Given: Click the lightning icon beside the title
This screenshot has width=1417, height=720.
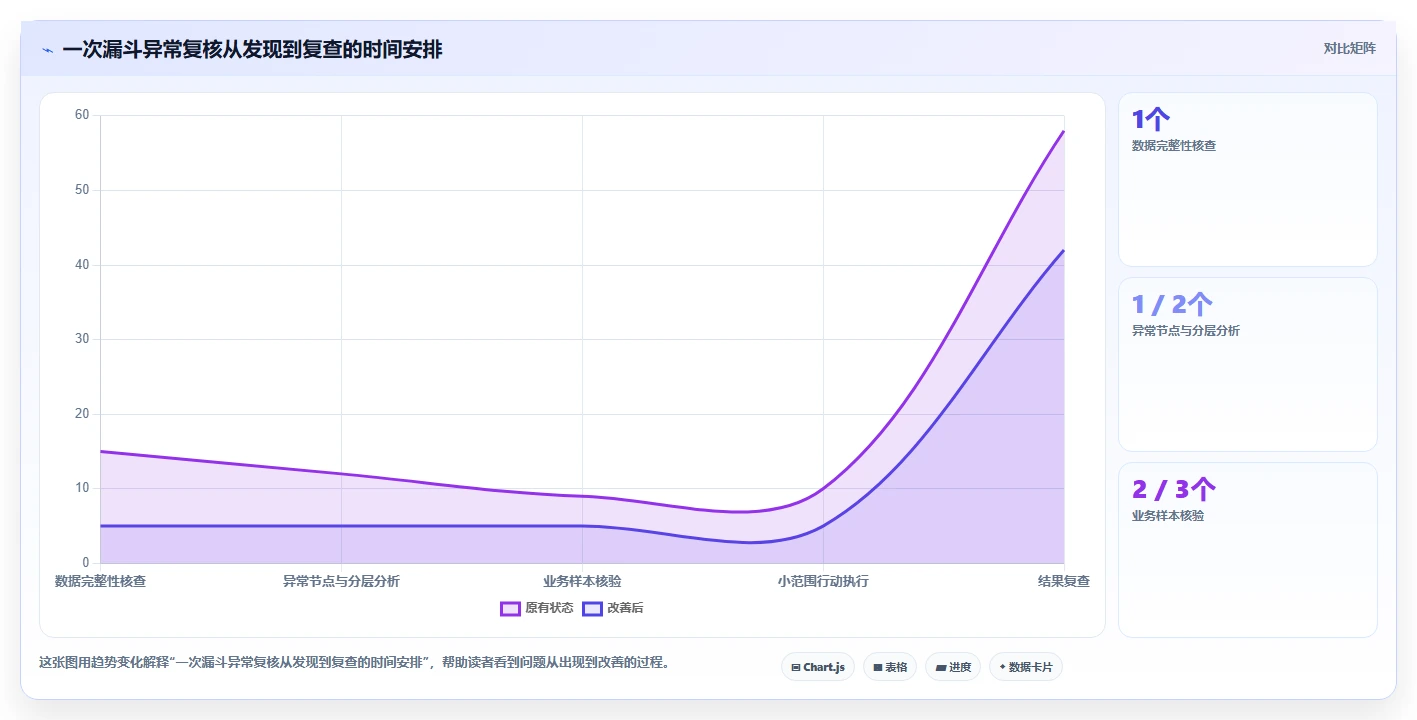Looking at the screenshot, I should 48,50.
